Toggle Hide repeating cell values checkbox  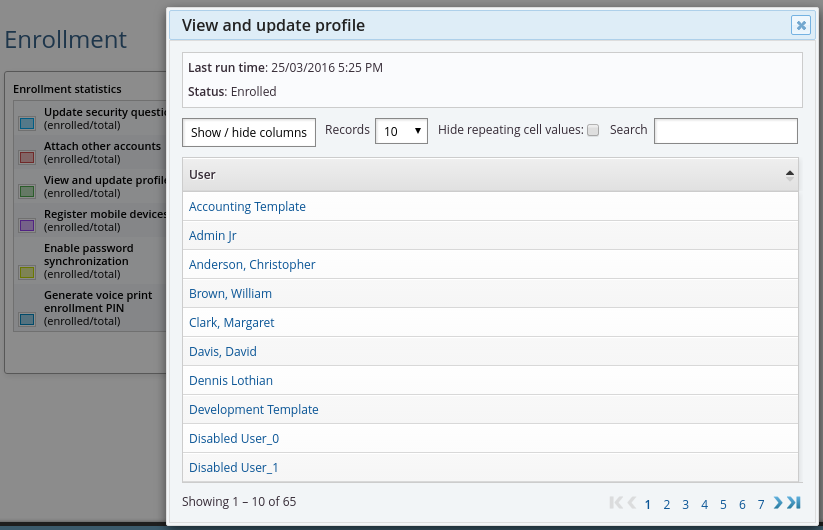click(x=593, y=131)
